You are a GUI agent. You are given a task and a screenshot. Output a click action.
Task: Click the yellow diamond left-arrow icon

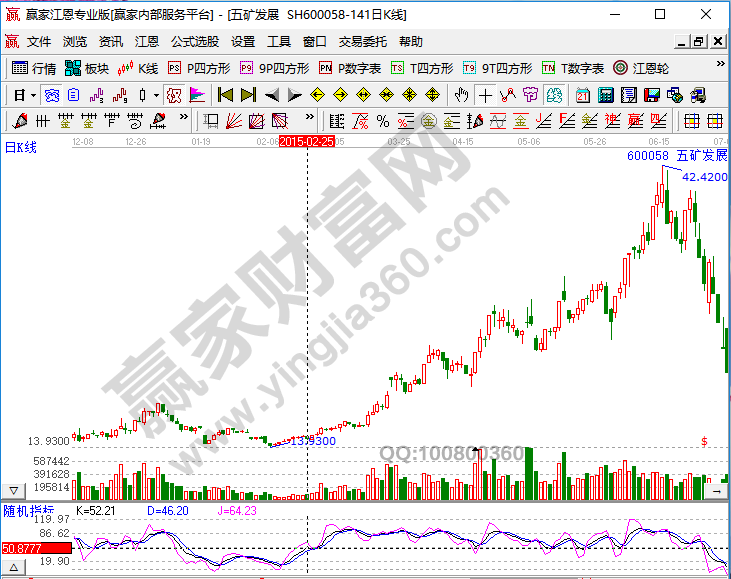point(317,95)
